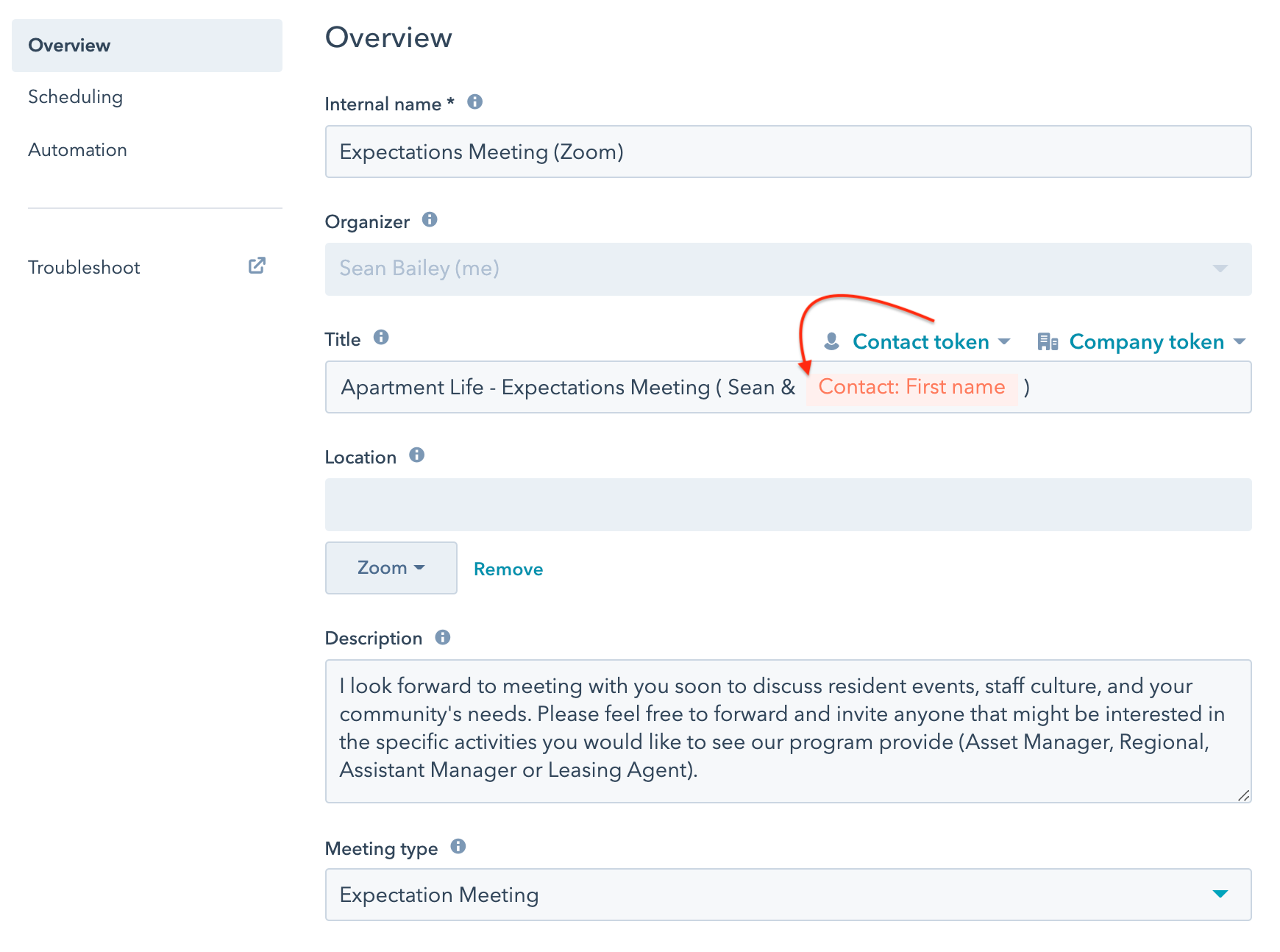Click the Meeting type info icon
Screen dimensions: 1280x952
pos(458,847)
